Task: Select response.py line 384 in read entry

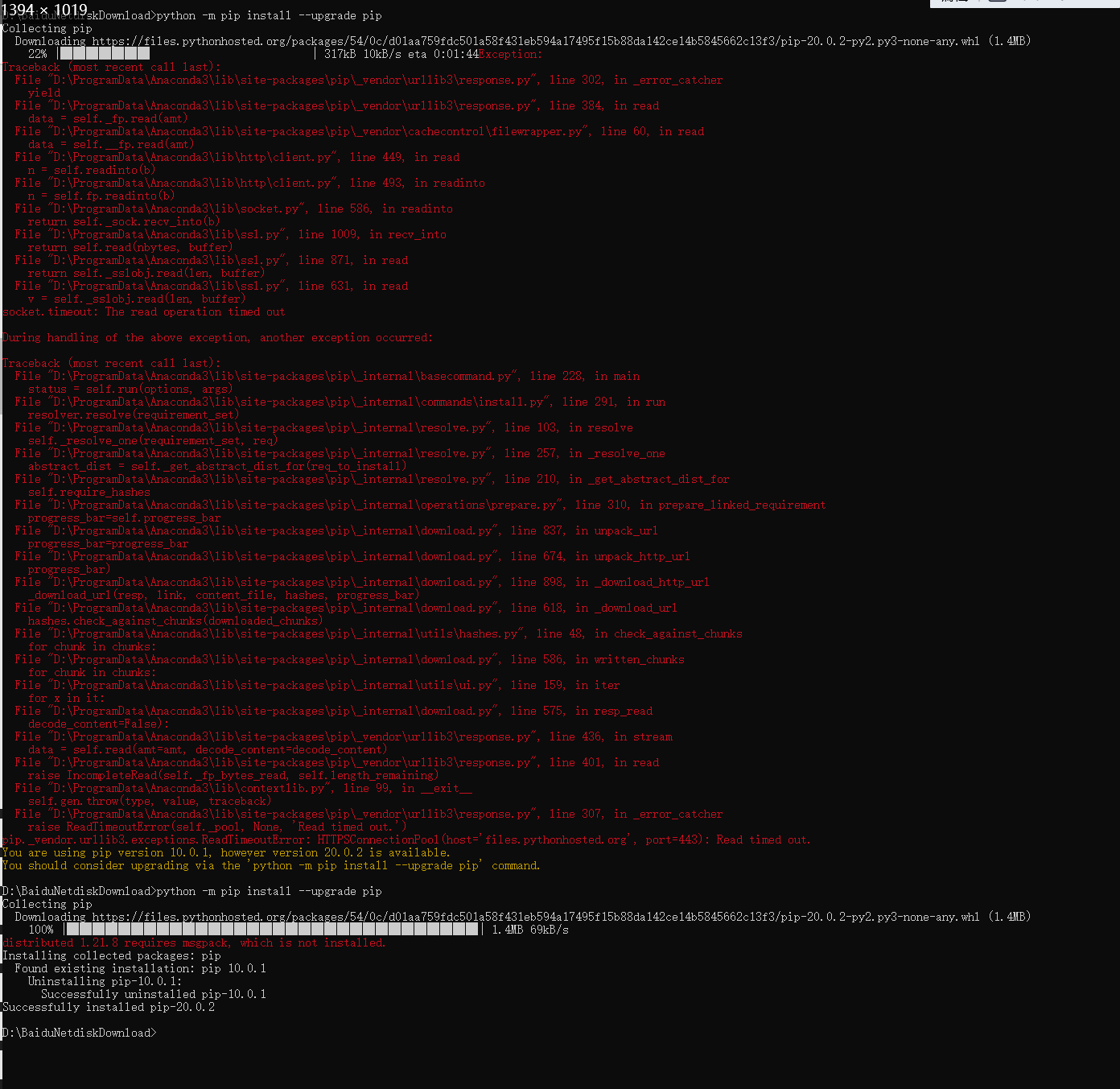Action: click(x=336, y=105)
